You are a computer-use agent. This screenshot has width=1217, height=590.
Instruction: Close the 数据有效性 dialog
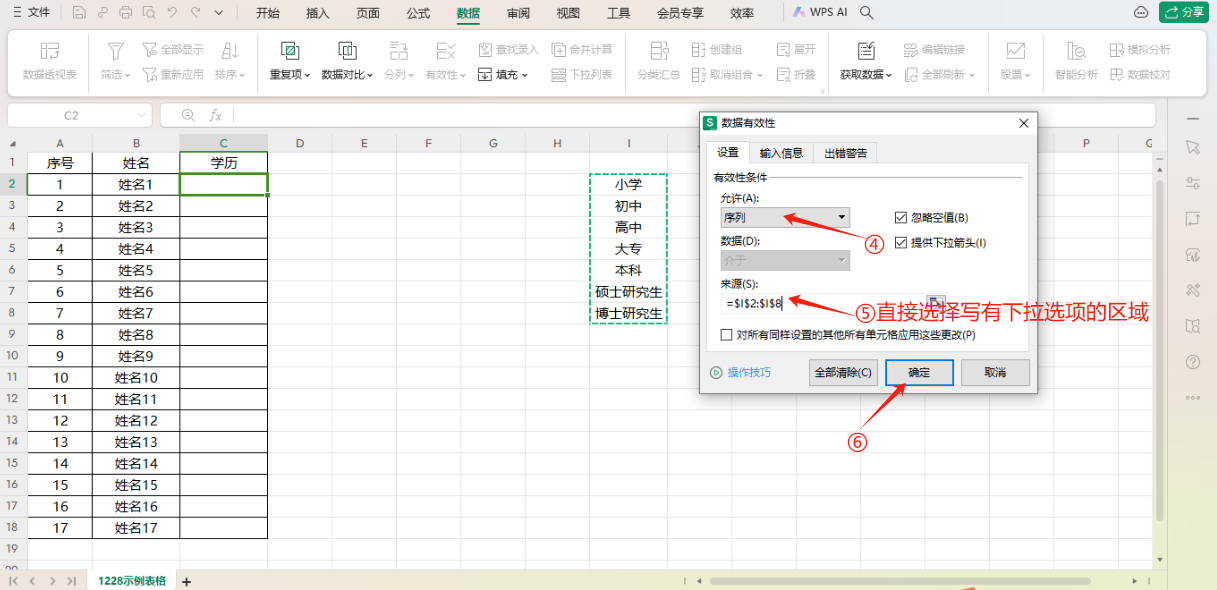click(x=1023, y=123)
